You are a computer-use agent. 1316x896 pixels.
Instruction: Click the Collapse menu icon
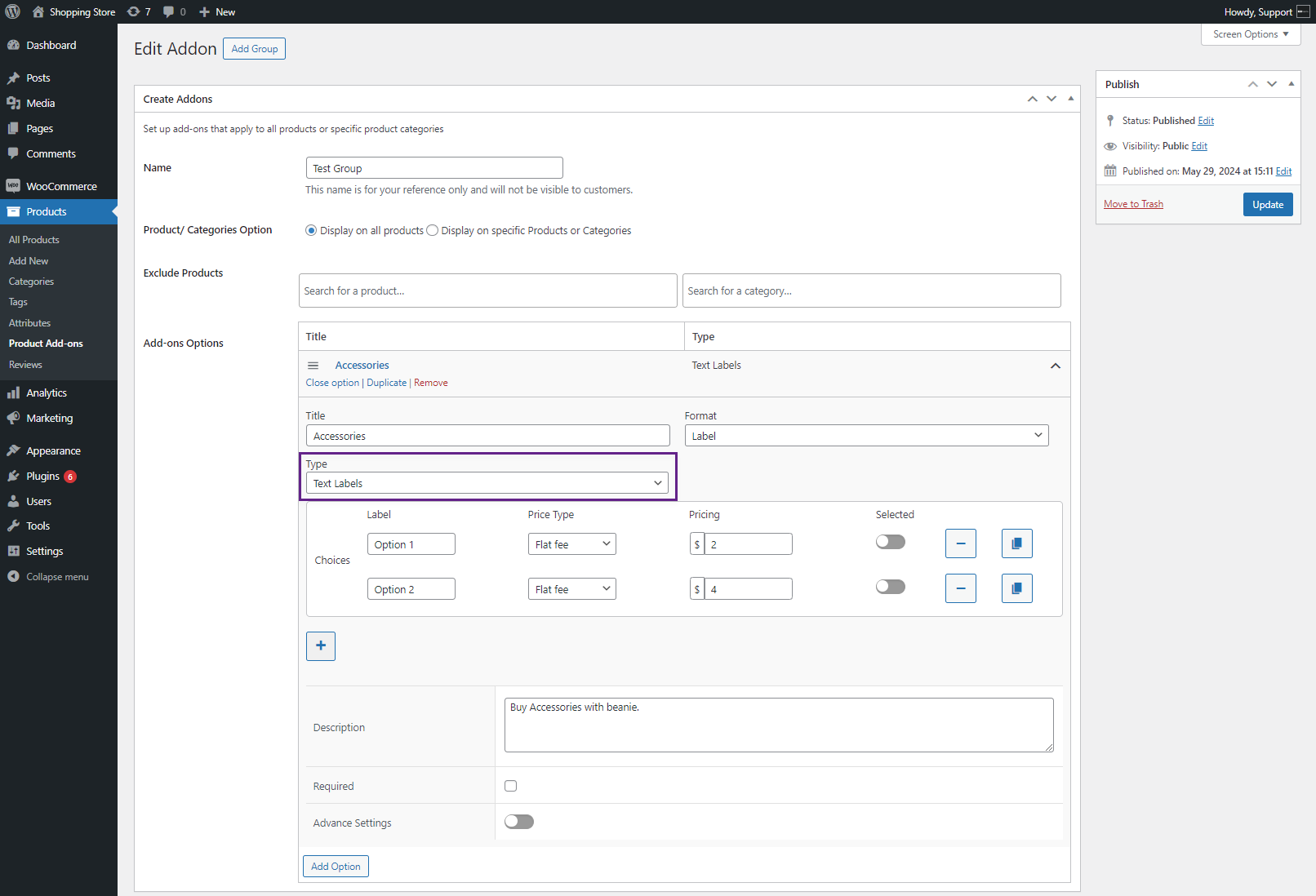(13, 576)
